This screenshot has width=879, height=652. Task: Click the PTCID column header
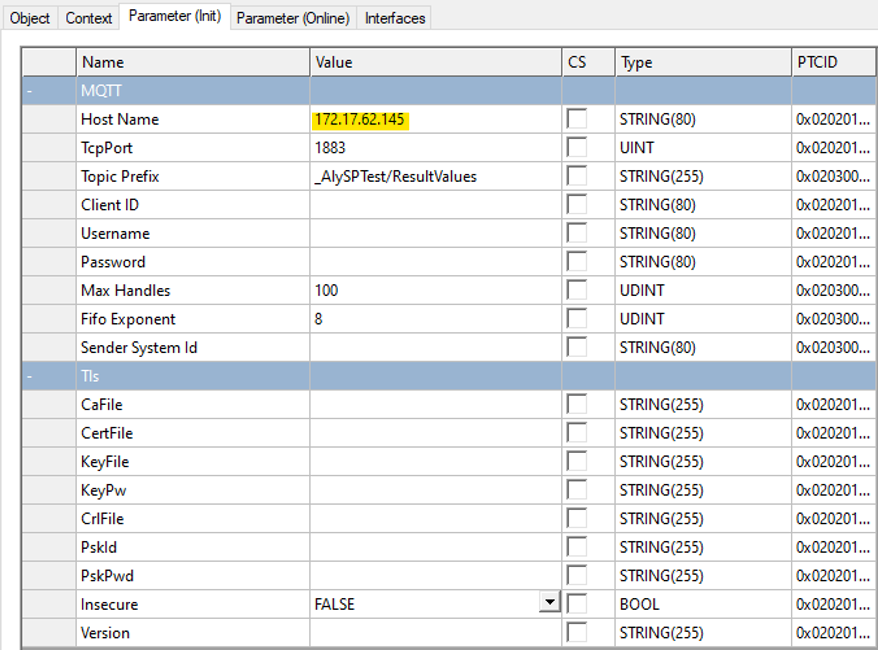(x=834, y=62)
